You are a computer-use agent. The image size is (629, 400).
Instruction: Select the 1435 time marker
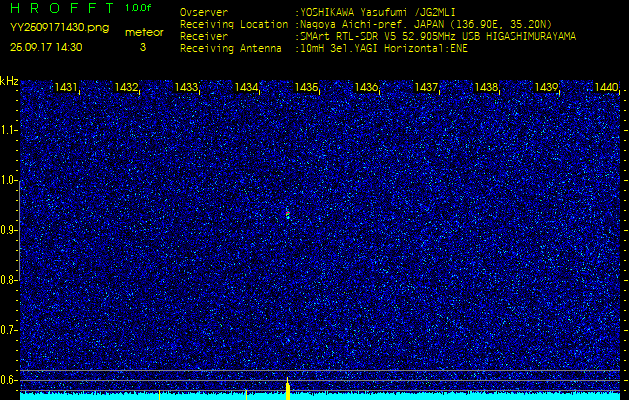pyautogui.click(x=306, y=88)
